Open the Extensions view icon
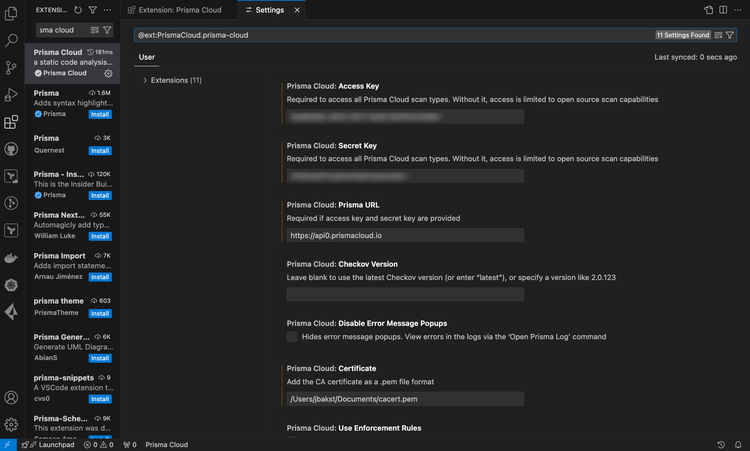Image resolution: width=750 pixels, height=451 pixels. click(11, 122)
